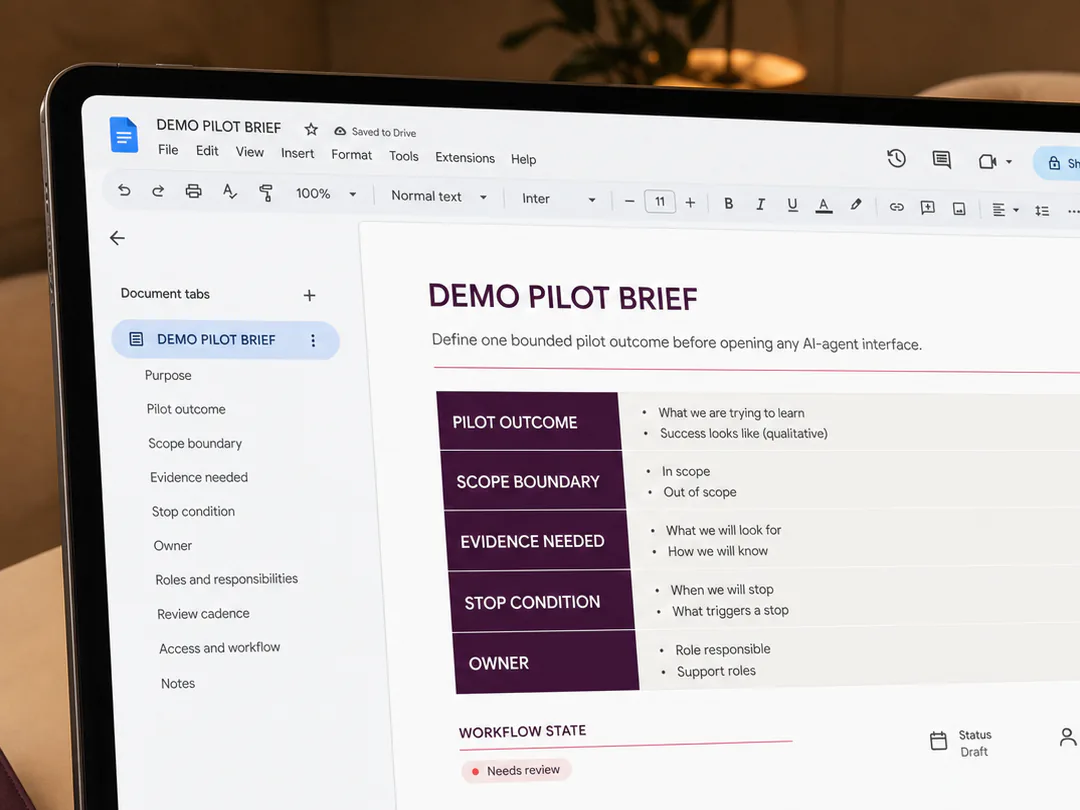Viewport: 1080px width, 810px height.
Task: Jump to Evidence needed in the outline
Action: coord(199,477)
